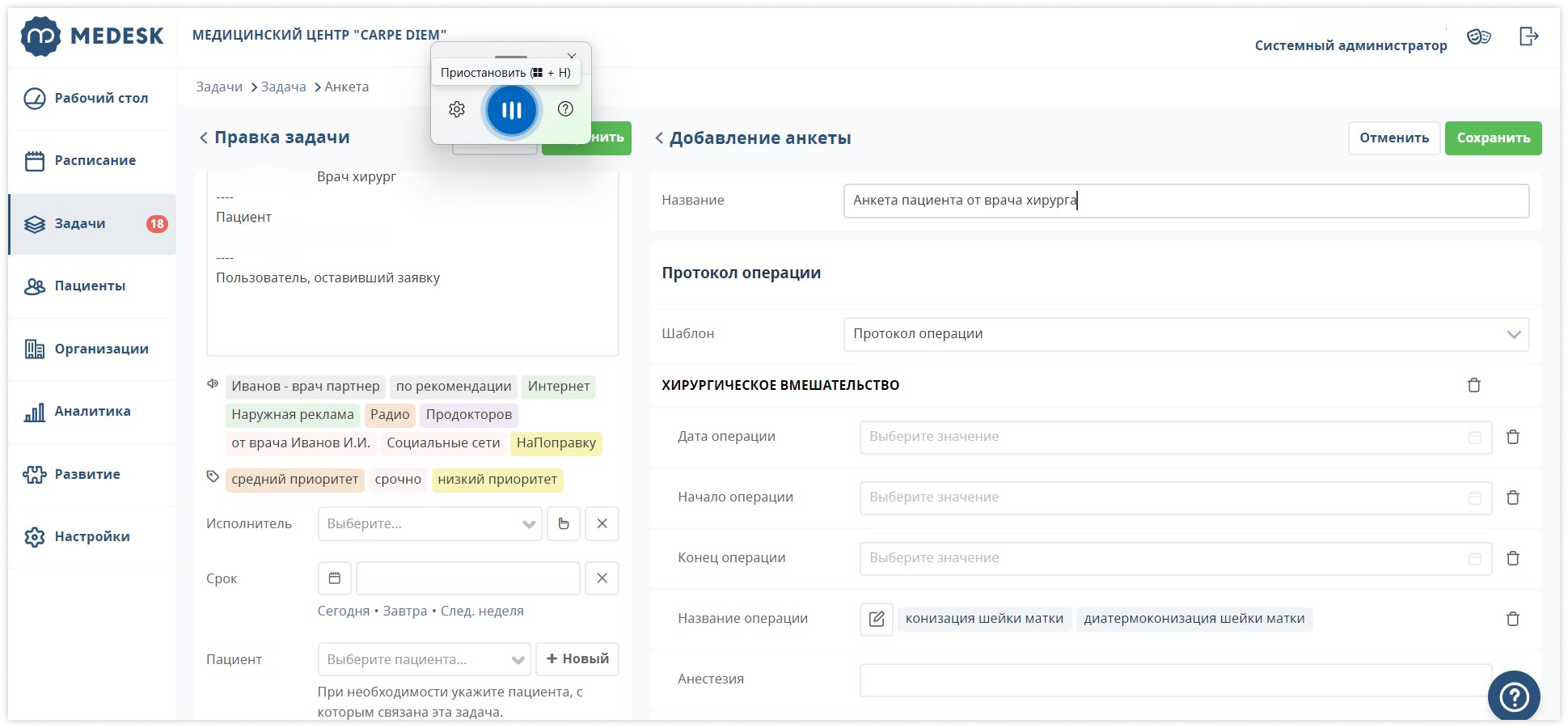The height and width of the screenshot is (728, 1568).
Task: Open the help question mark bubble
Action: point(1513,696)
